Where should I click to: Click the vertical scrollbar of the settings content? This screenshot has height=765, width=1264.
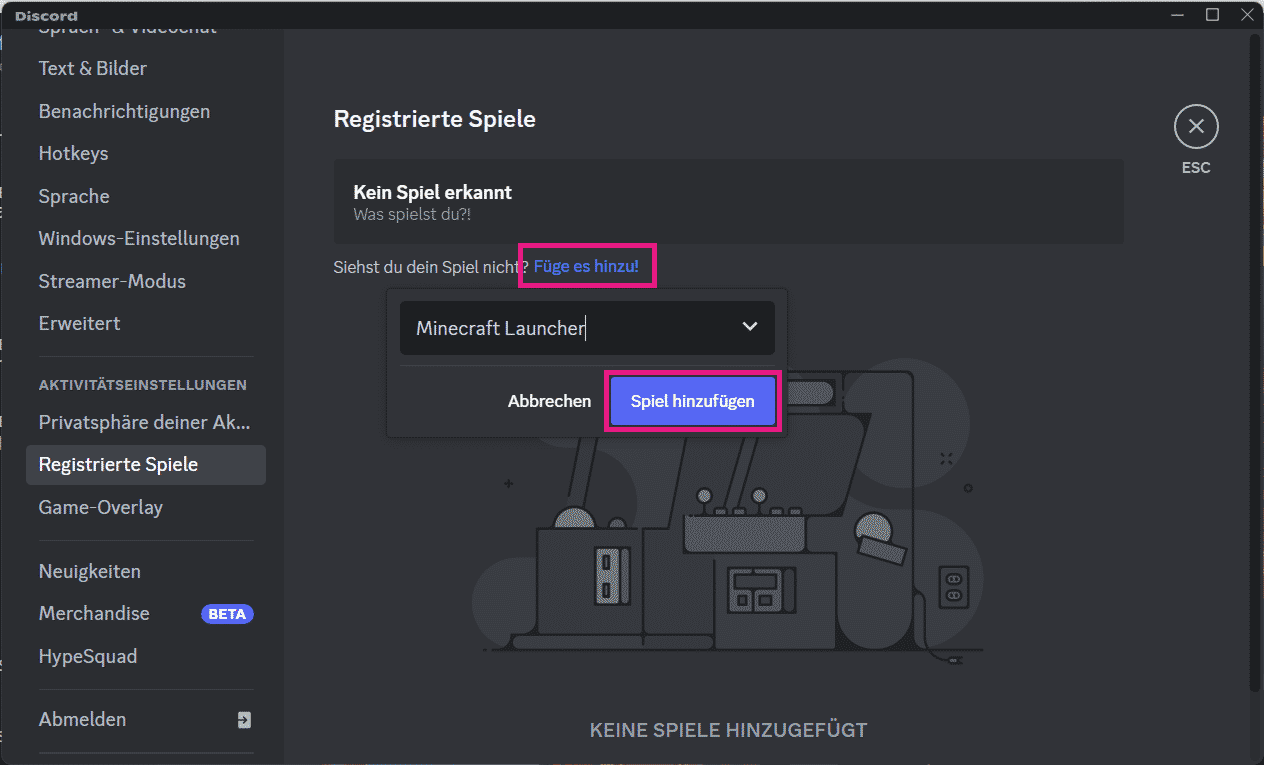coord(1255,360)
